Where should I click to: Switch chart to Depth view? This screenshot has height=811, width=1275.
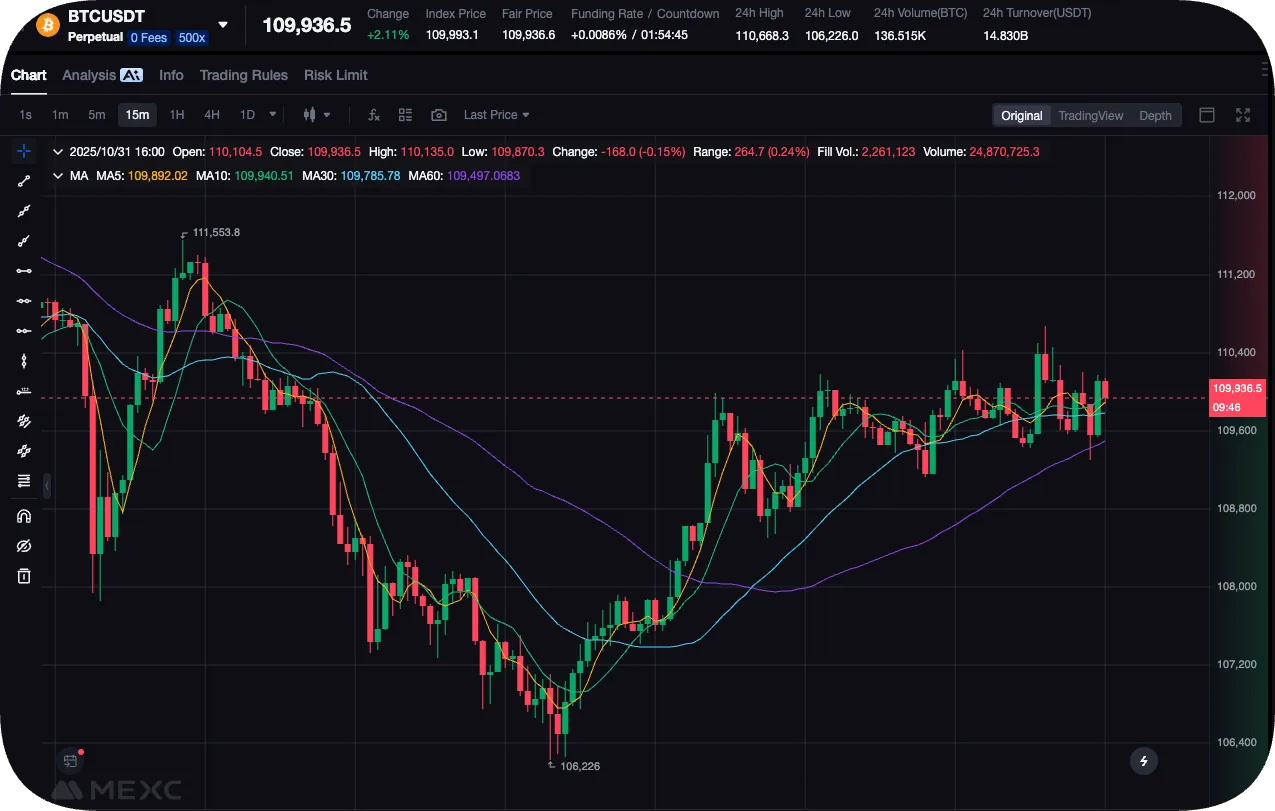click(1155, 115)
